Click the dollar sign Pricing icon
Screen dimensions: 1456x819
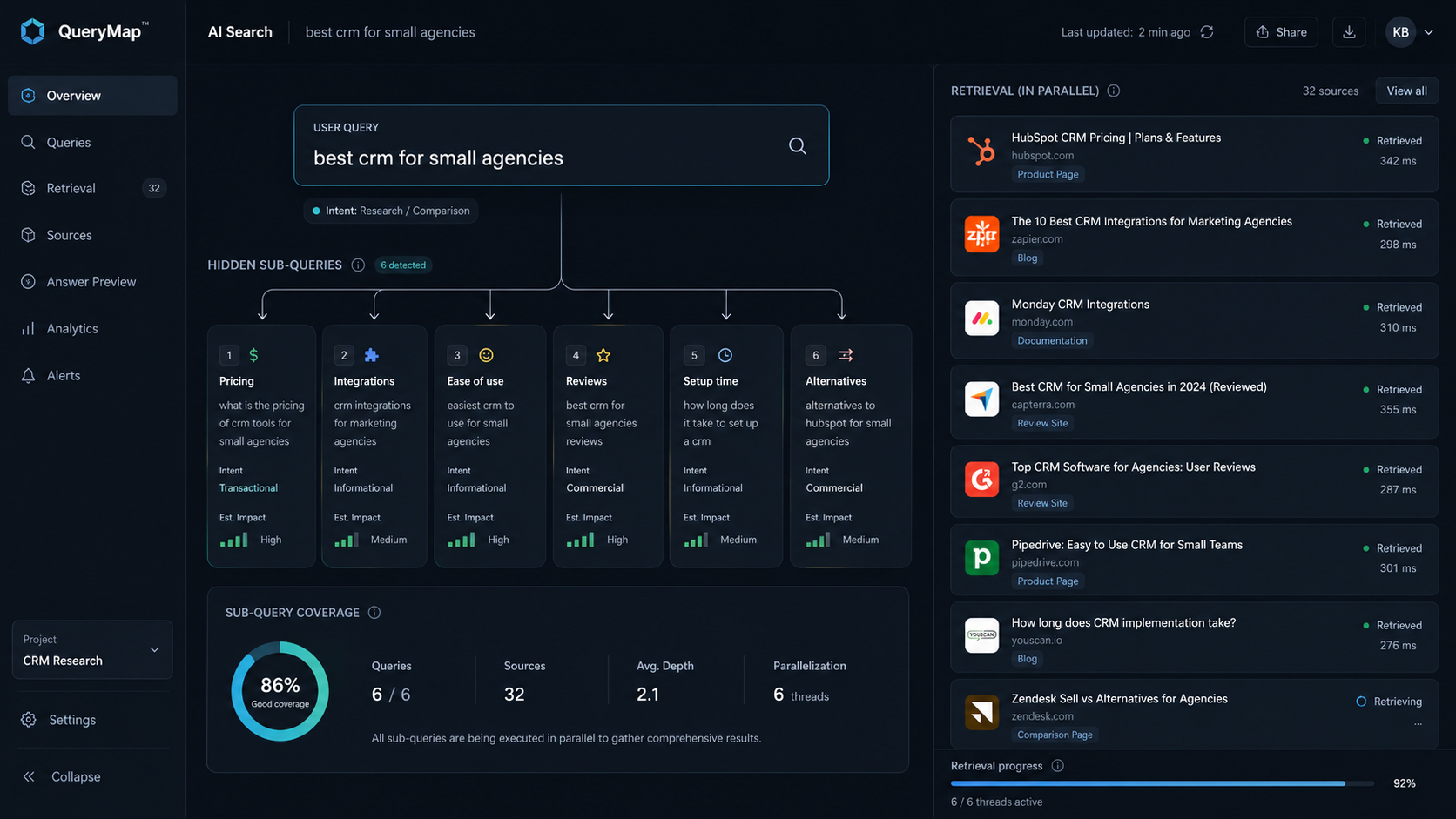pyautogui.click(x=253, y=355)
